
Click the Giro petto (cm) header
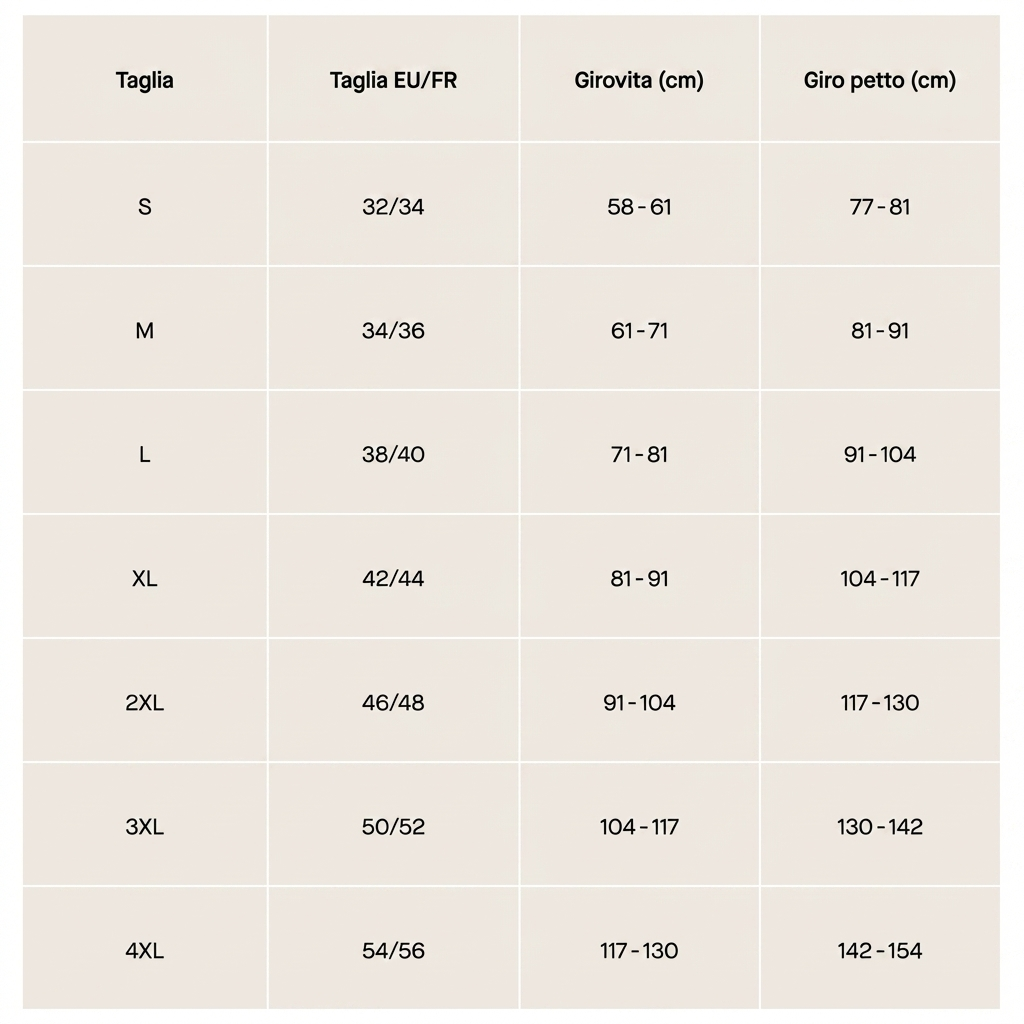[879, 80]
